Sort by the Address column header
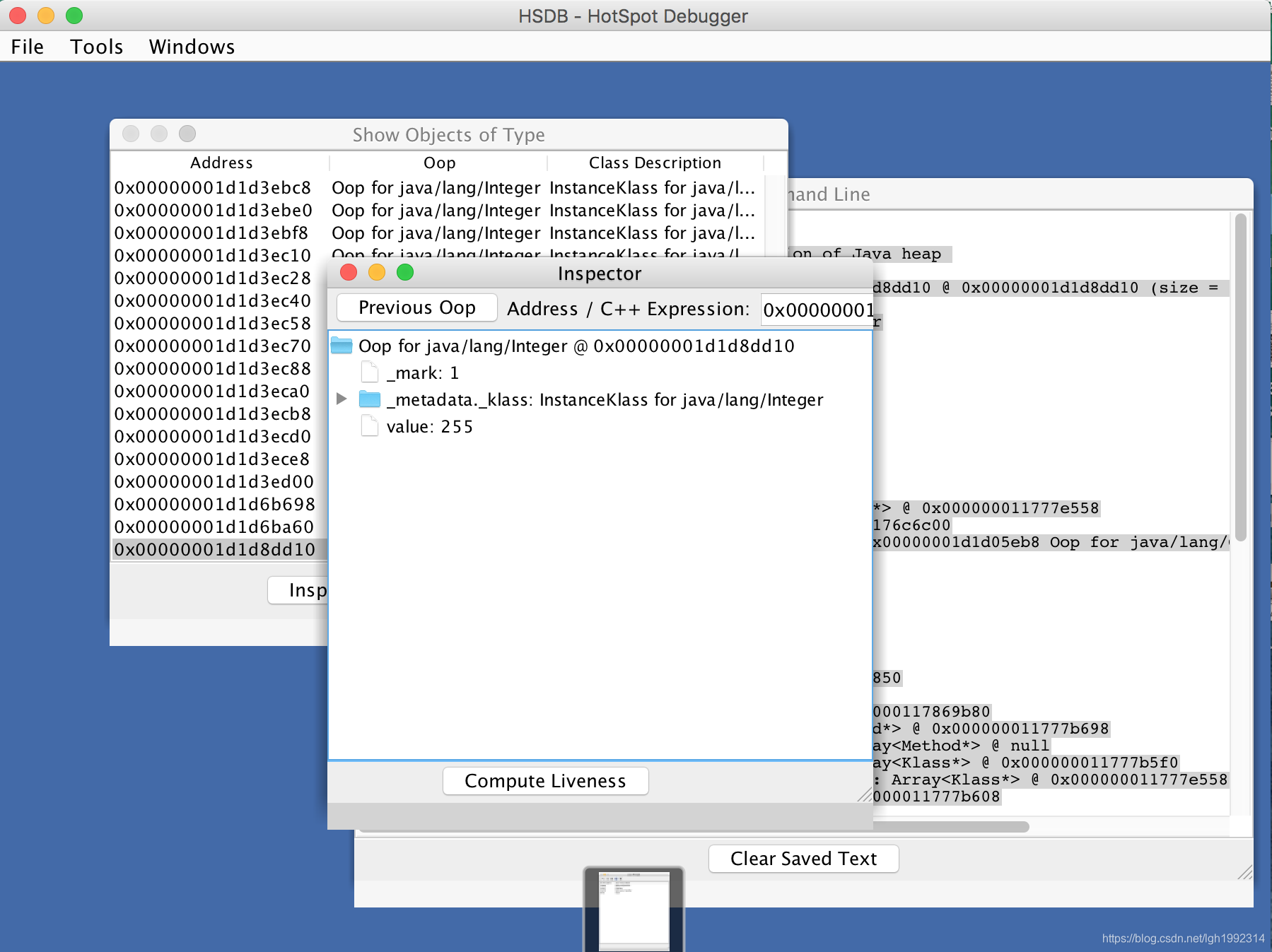Viewport: 1272px width, 952px height. [x=221, y=163]
